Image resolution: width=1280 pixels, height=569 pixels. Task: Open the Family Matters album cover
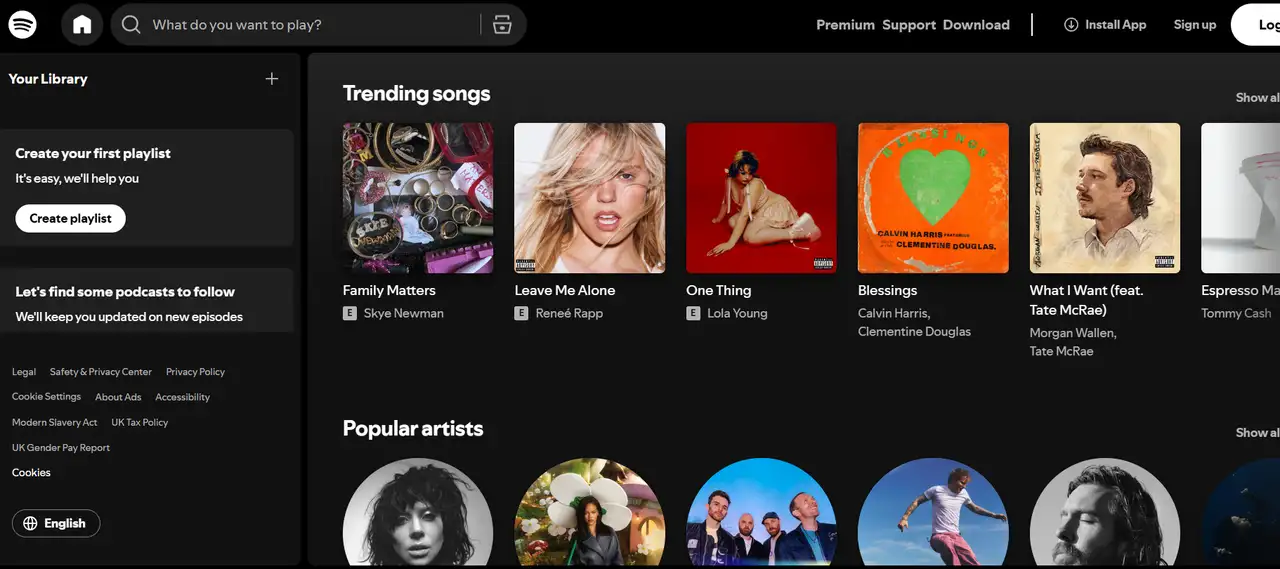[418, 198]
